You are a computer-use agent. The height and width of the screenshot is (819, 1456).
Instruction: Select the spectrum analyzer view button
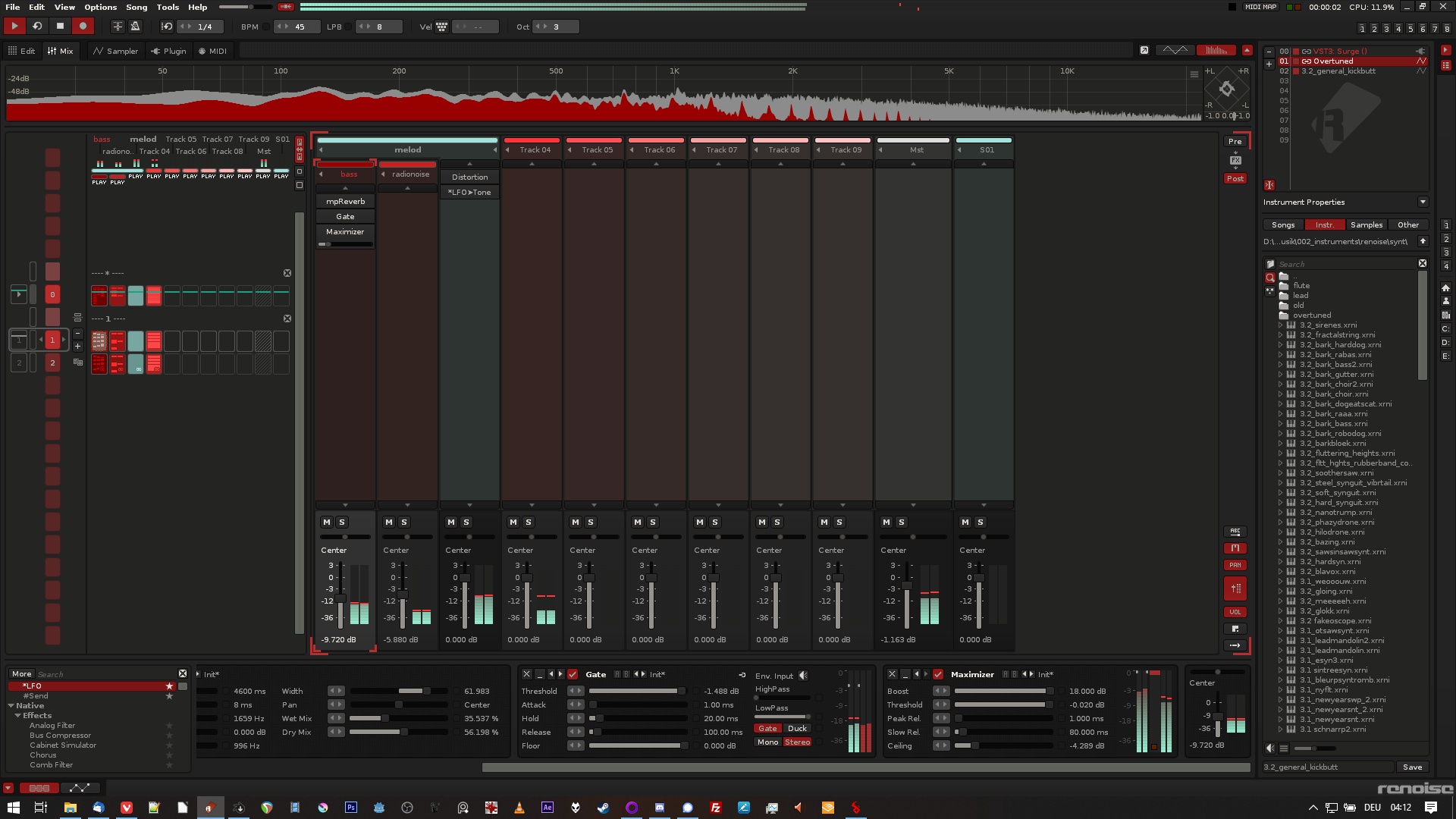[x=1216, y=50]
